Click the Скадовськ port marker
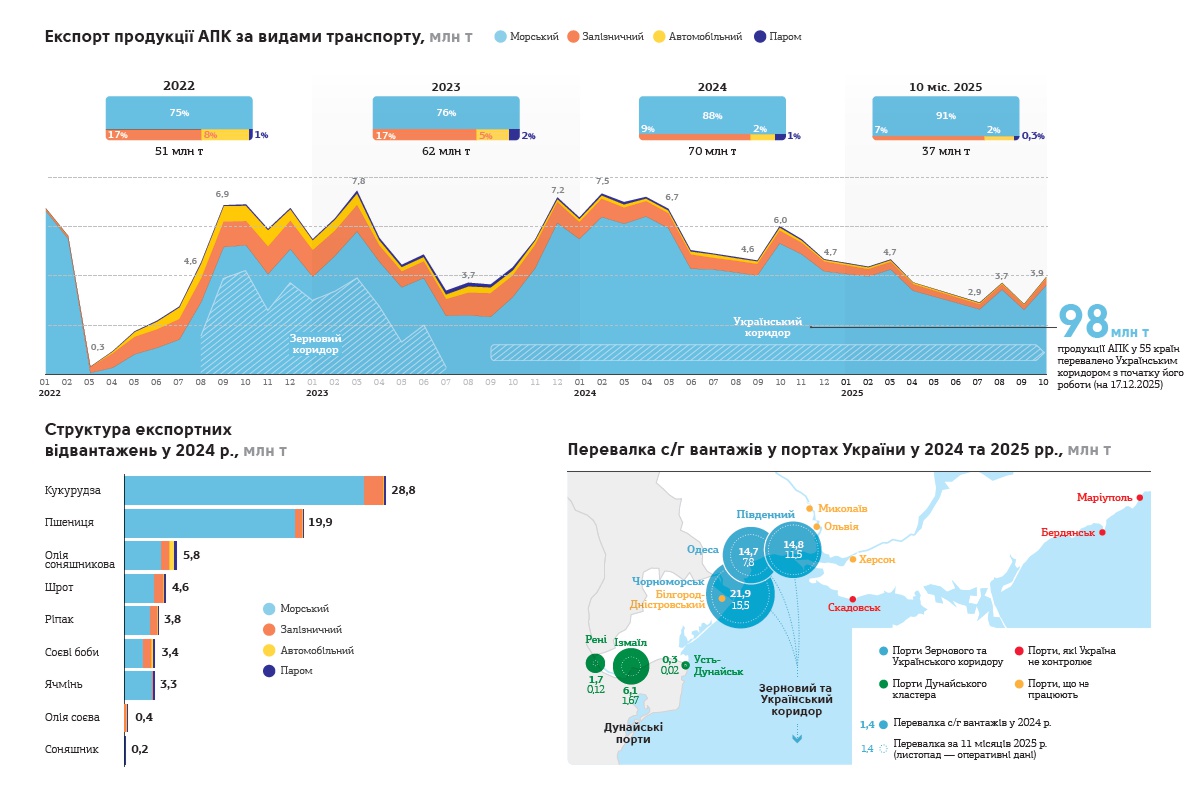Screen dimensions: 1195x810 (852, 598)
